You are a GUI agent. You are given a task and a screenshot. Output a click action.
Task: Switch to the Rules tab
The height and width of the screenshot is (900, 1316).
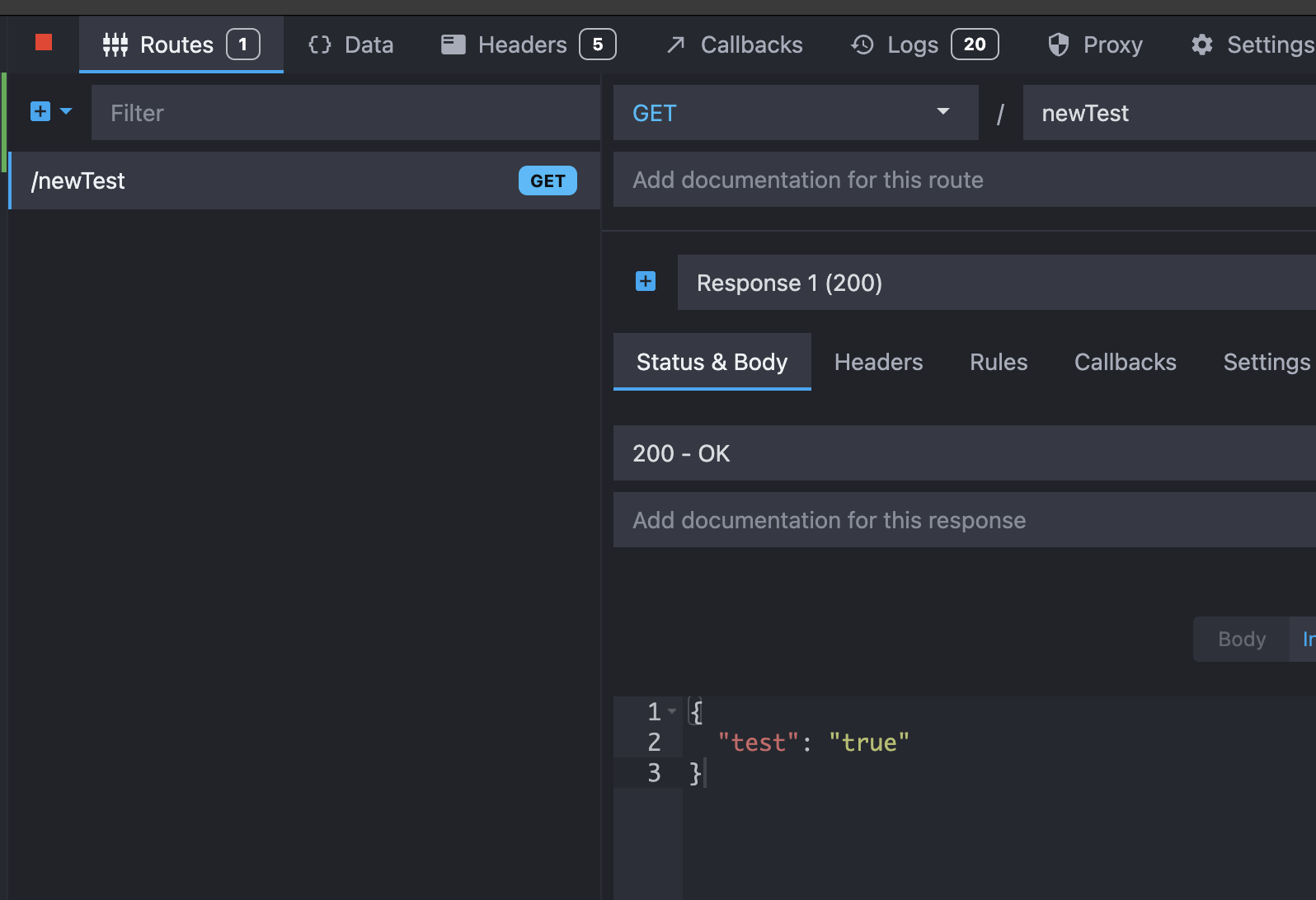[999, 362]
